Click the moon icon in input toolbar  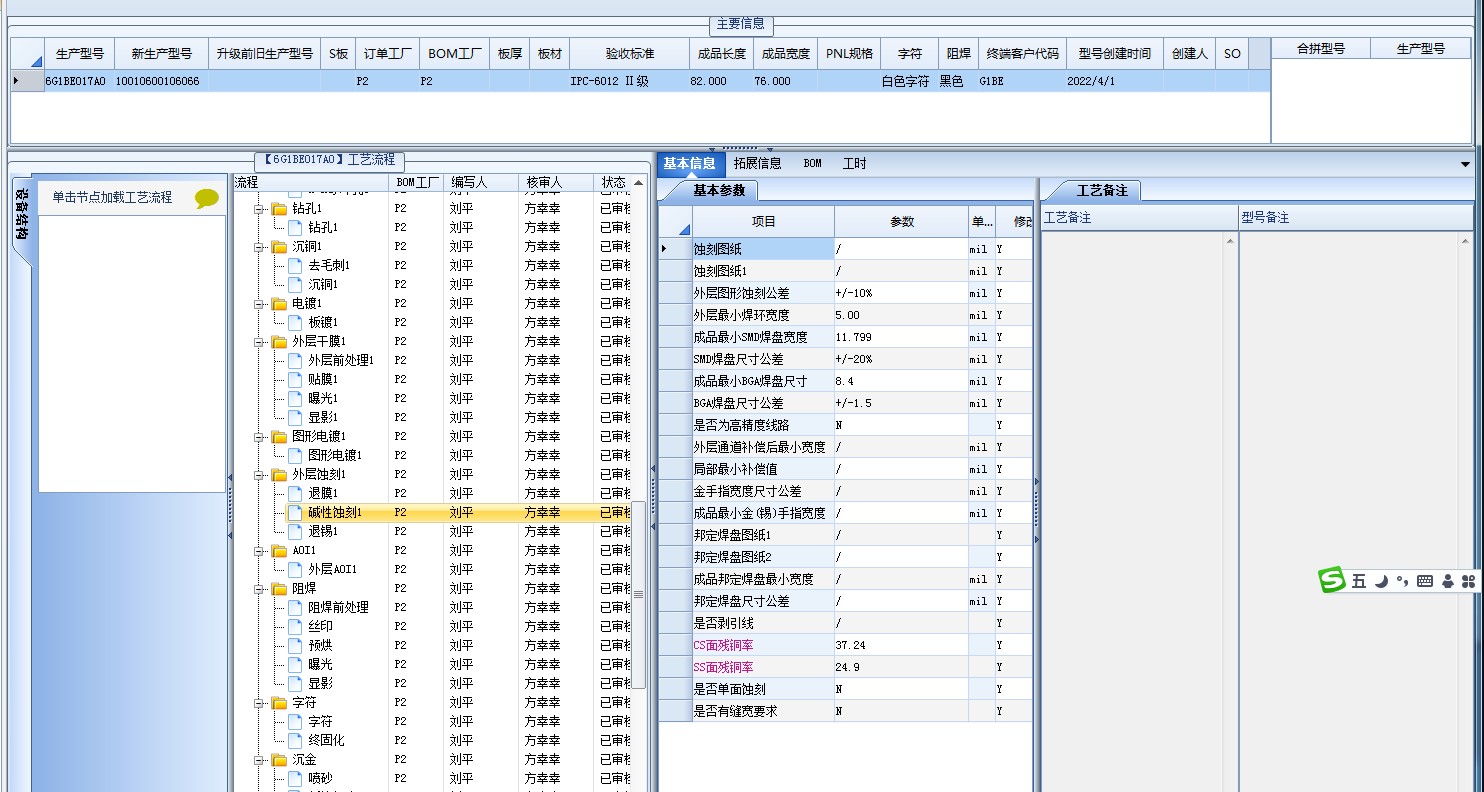pos(1380,581)
